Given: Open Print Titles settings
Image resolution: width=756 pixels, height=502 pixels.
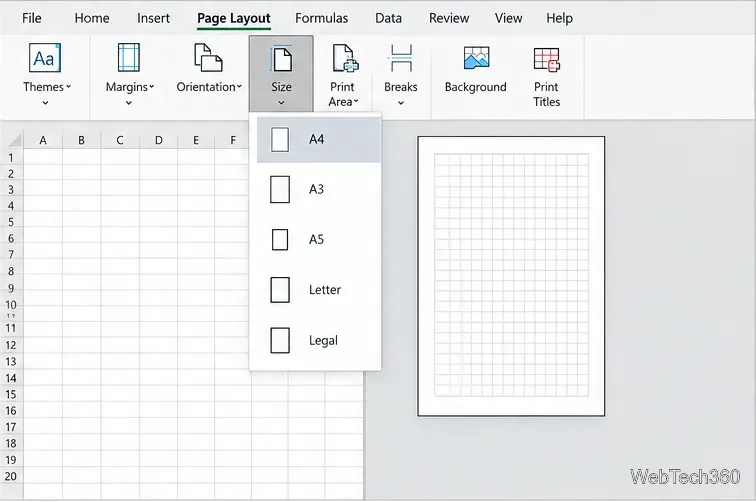Looking at the screenshot, I should 546,59.
